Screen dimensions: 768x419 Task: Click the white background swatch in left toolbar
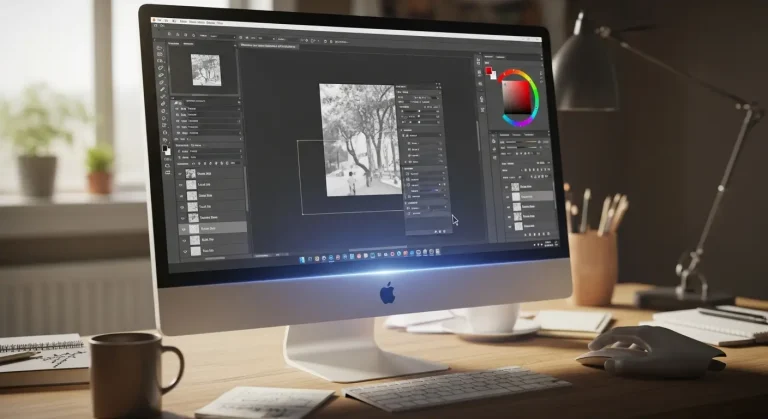pos(169,152)
